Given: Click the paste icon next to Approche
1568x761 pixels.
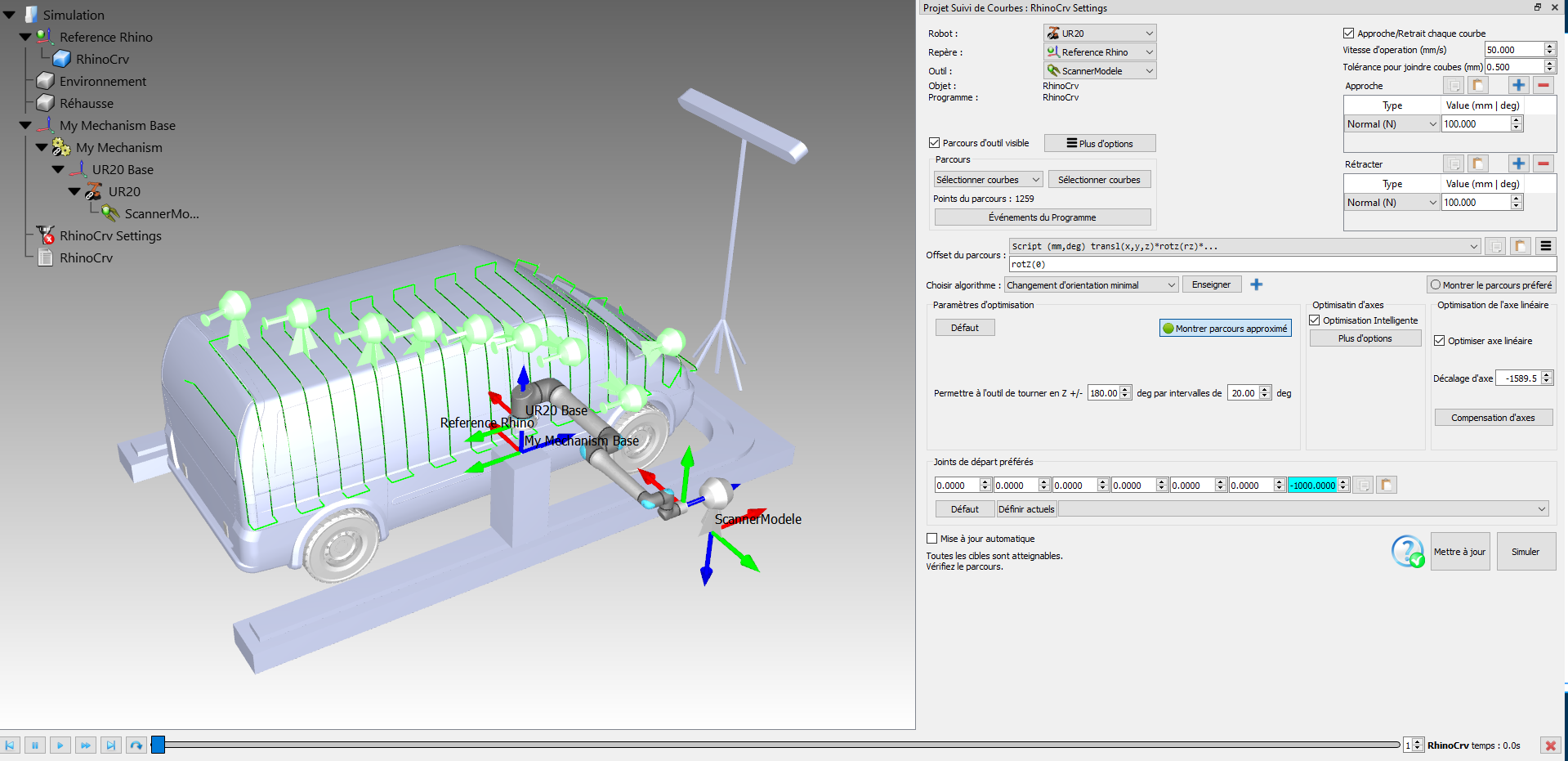Looking at the screenshot, I should pyautogui.click(x=1477, y=85).
